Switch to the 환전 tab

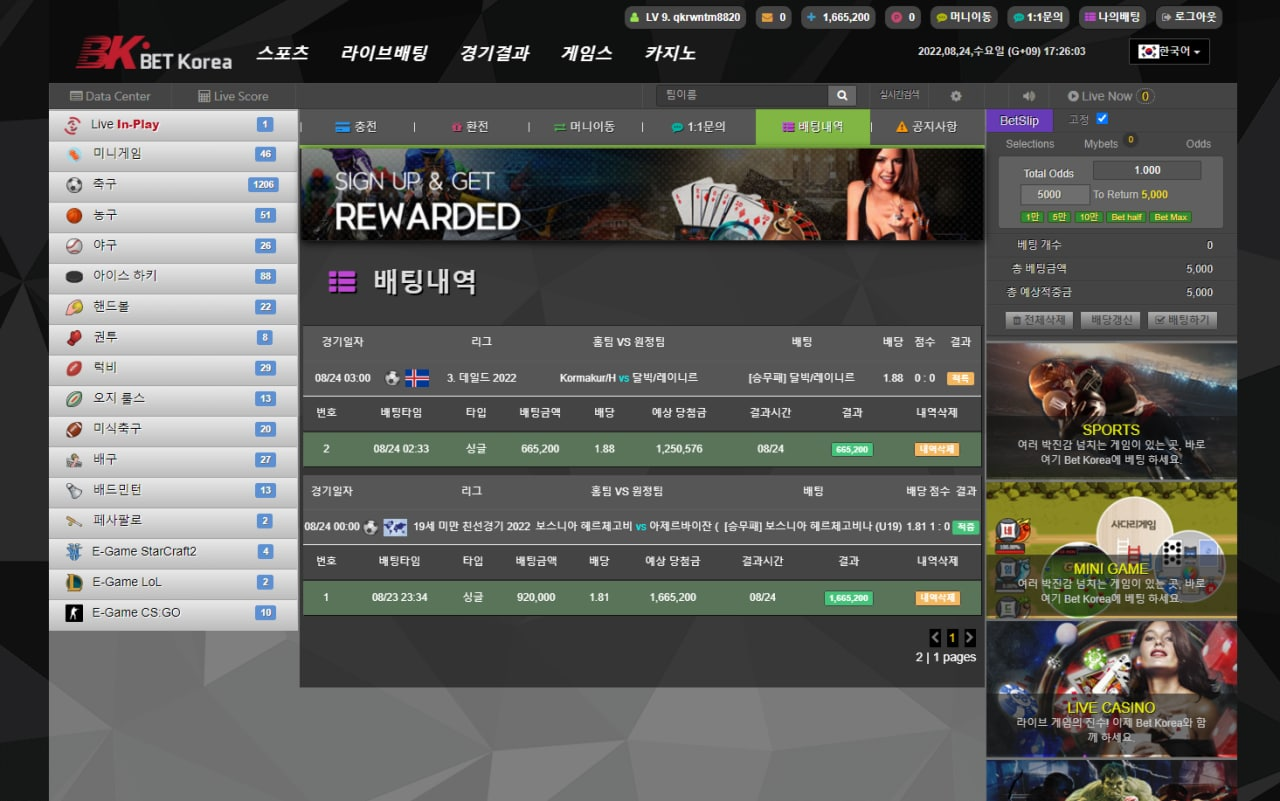click(470, 127)
